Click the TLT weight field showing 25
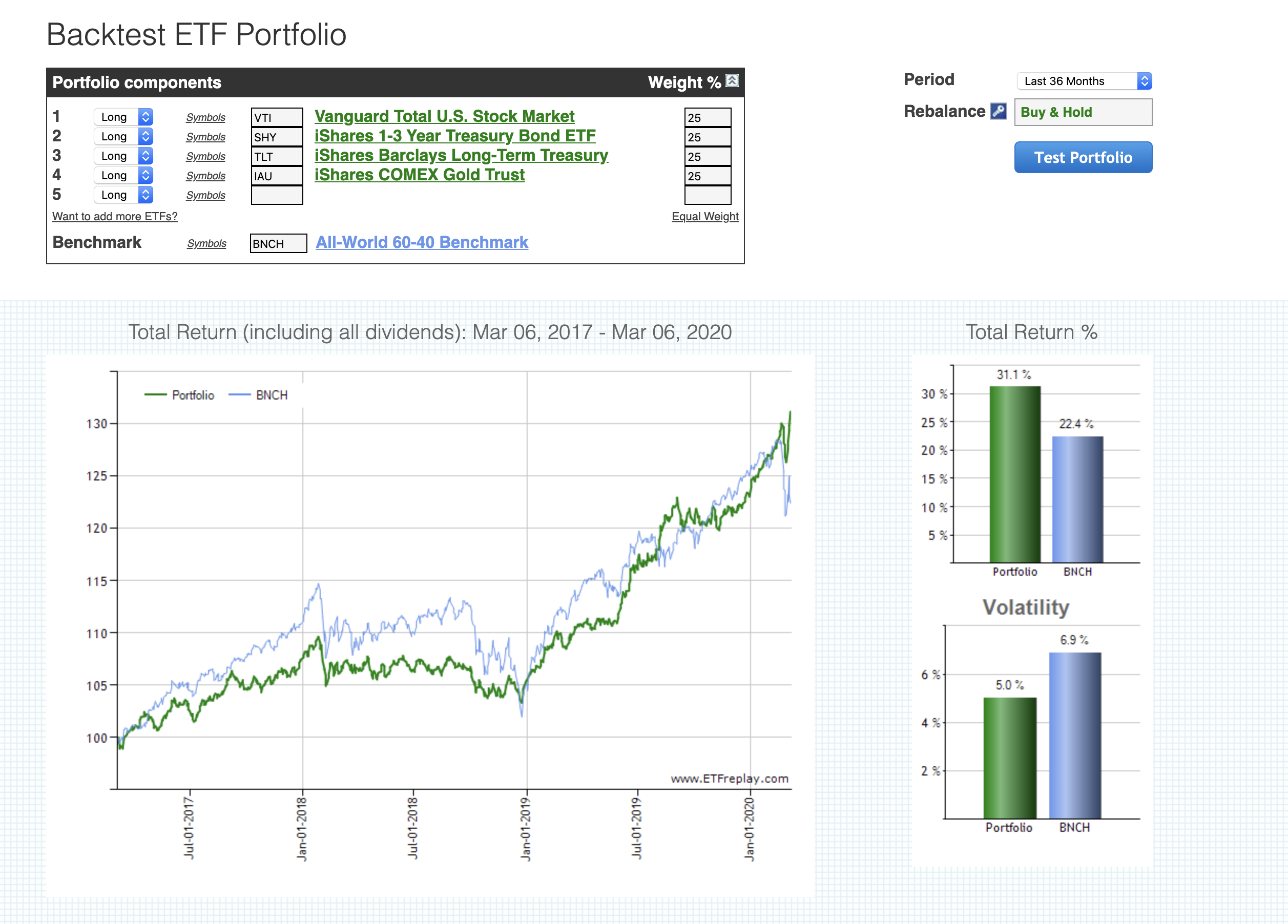This screenshot has height=924, width=1288. click(x=708, y=156)
